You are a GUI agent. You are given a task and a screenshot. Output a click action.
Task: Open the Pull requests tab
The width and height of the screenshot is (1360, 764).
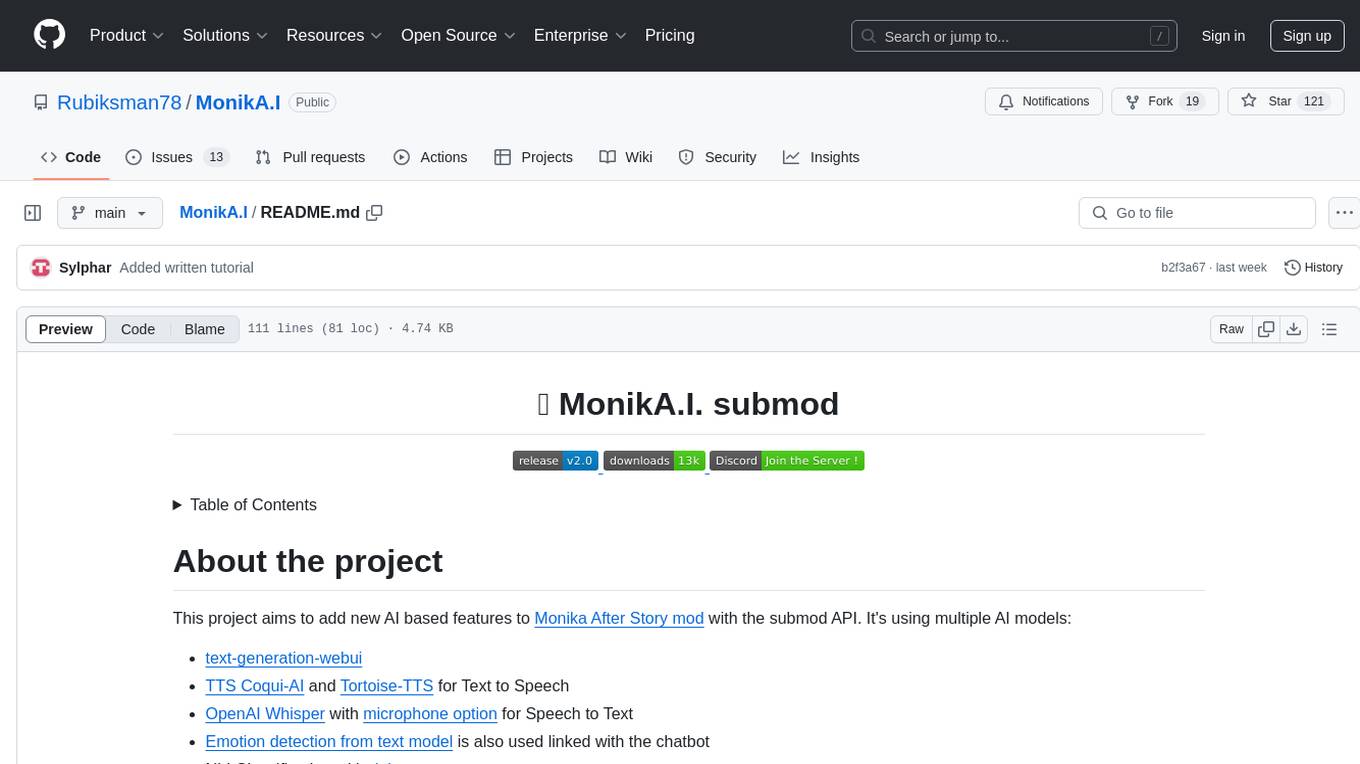click(x=310, y=157)
